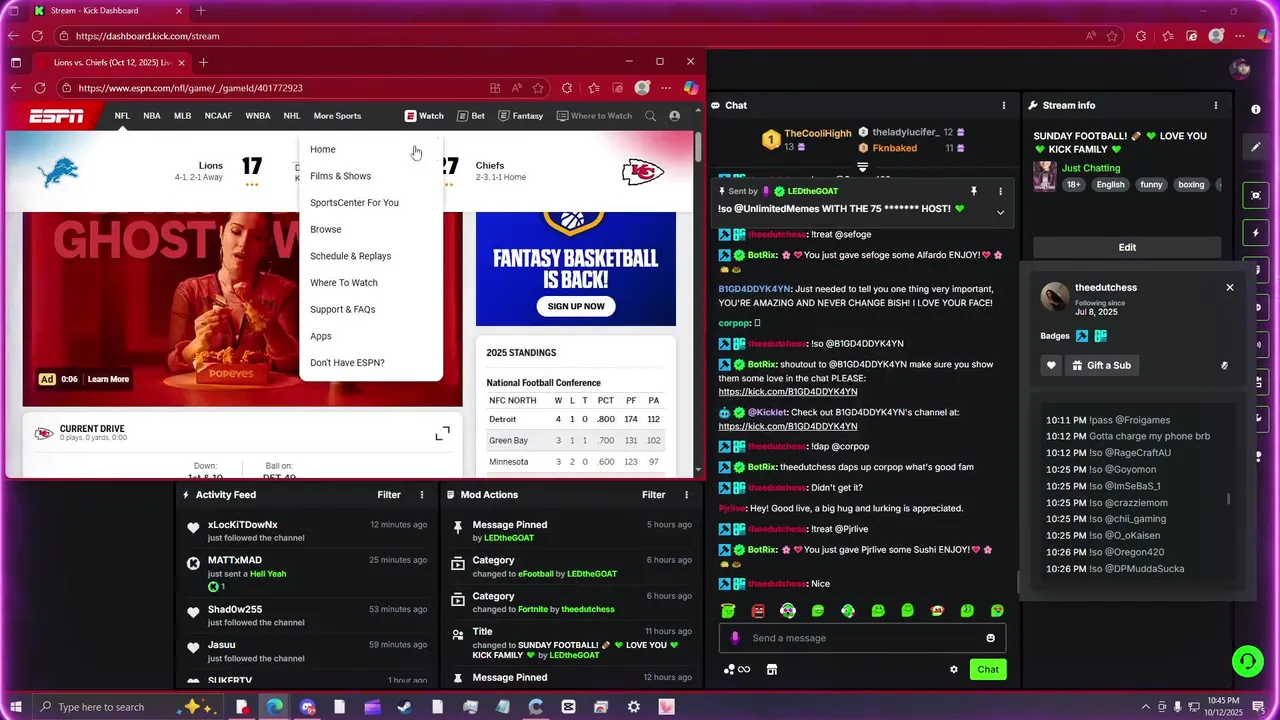Click the red angry emote in chat
This screenshot has height=720, width=1280.
point(758,610)
